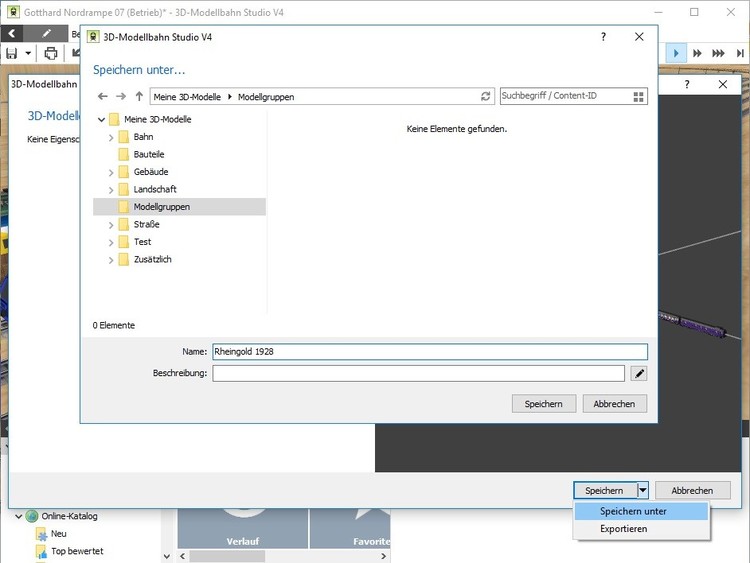750x563 pixels.
Task: Click Speichern in Speichern unter dialog
Action: coord(544,404)
